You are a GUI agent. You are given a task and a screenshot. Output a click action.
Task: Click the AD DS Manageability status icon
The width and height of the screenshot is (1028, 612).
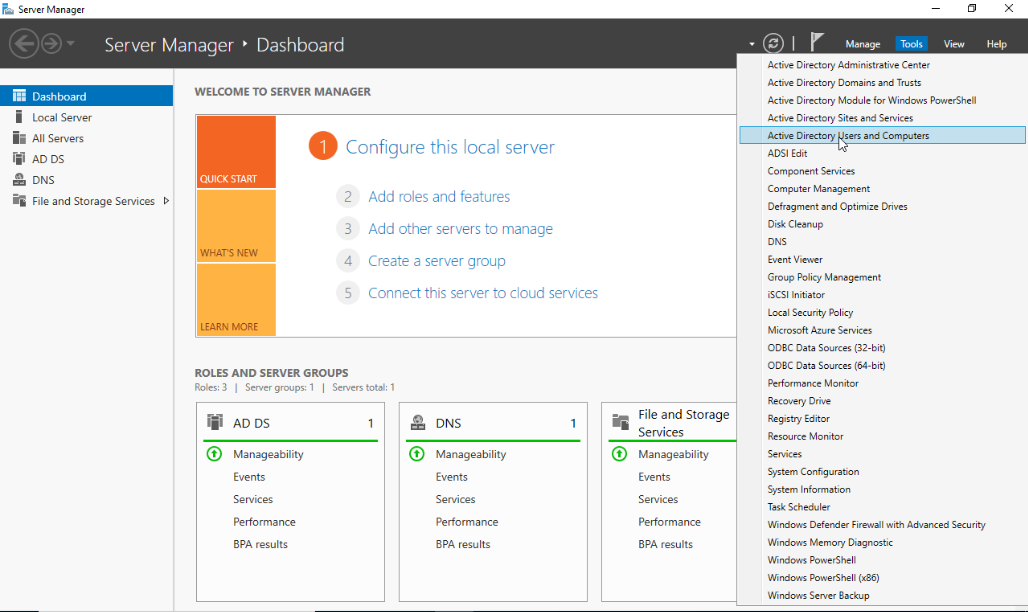214,454
